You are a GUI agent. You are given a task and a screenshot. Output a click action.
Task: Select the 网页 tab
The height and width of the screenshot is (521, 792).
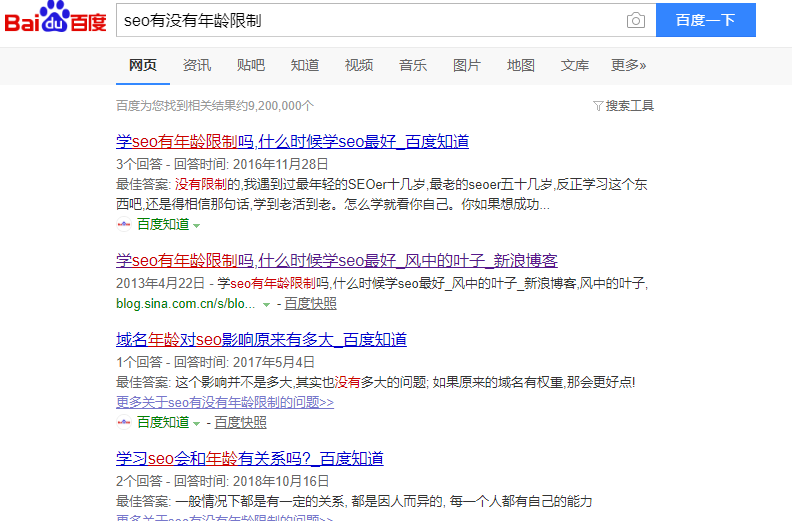click(143, 65)
